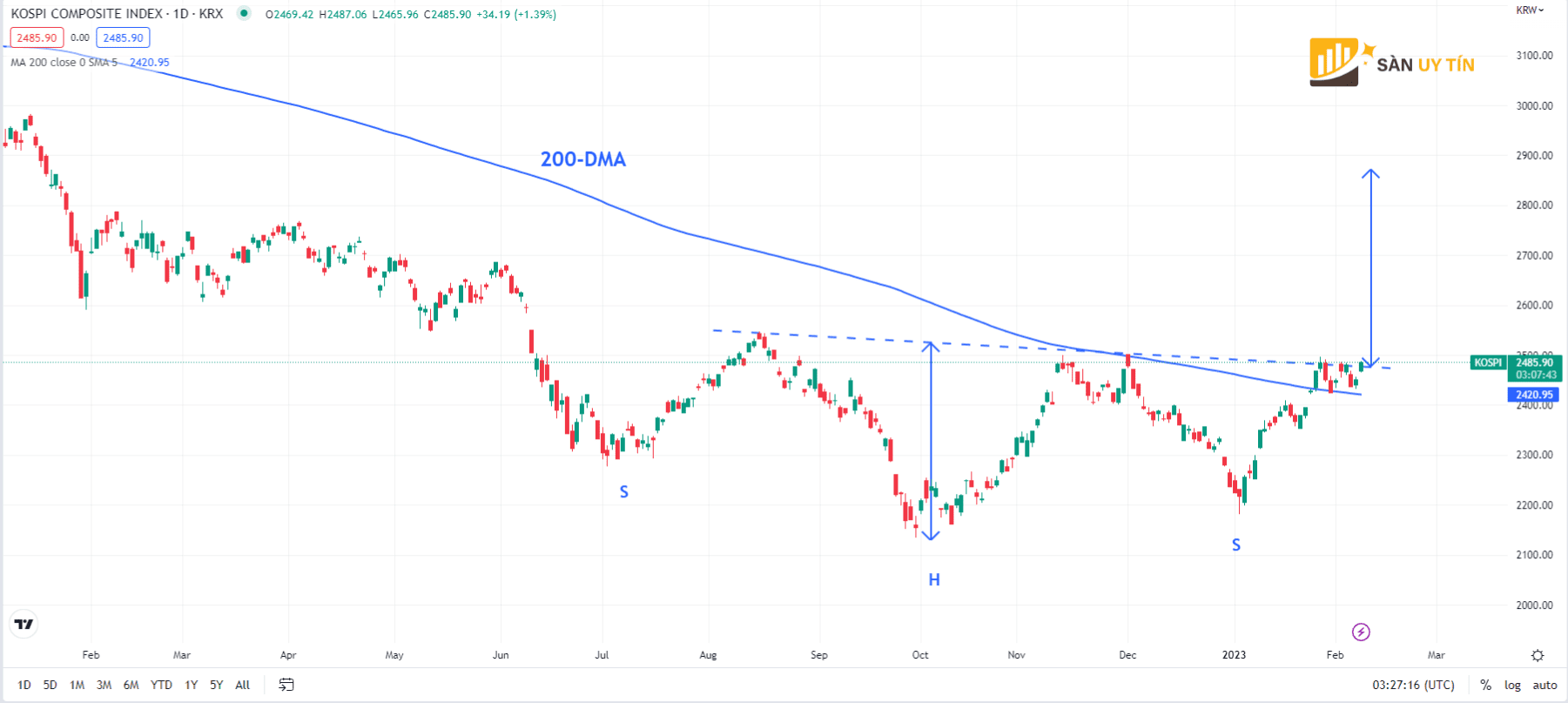Screen dimensions: 1568x703
Task: Click the 2023 label on the time axis
Action: point(1234,655)
